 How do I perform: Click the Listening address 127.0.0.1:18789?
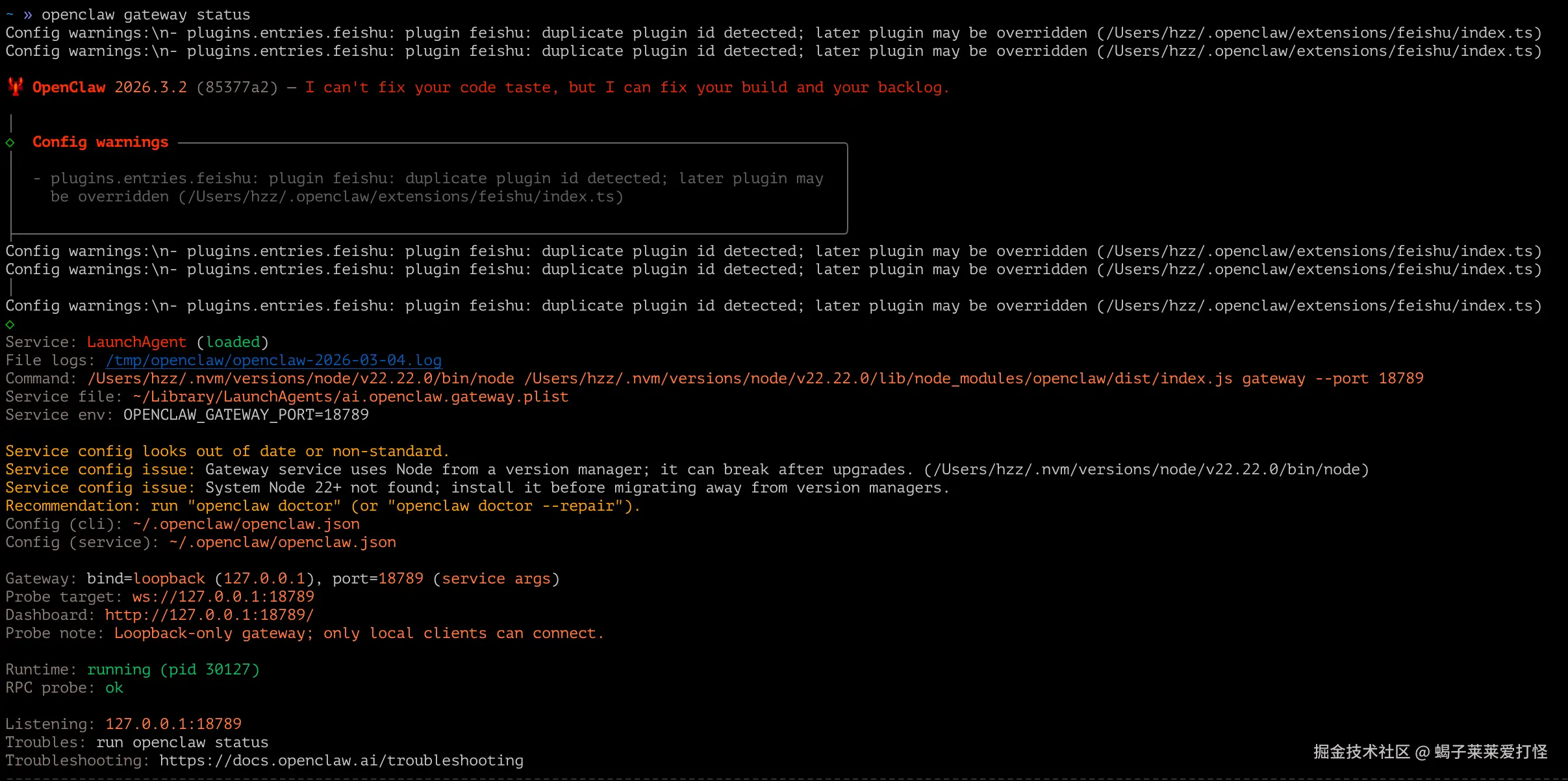pyautogui.click(x=173, y=724)
